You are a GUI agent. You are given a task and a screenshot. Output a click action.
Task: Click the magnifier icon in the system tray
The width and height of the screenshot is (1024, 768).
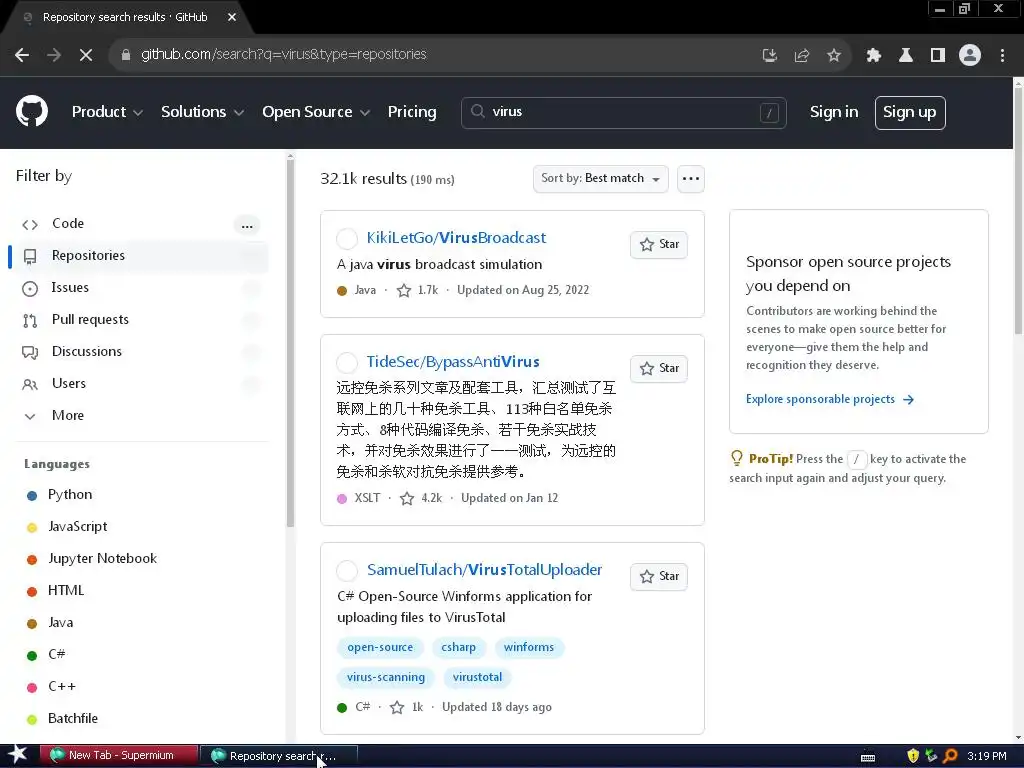tap(950, 756)
